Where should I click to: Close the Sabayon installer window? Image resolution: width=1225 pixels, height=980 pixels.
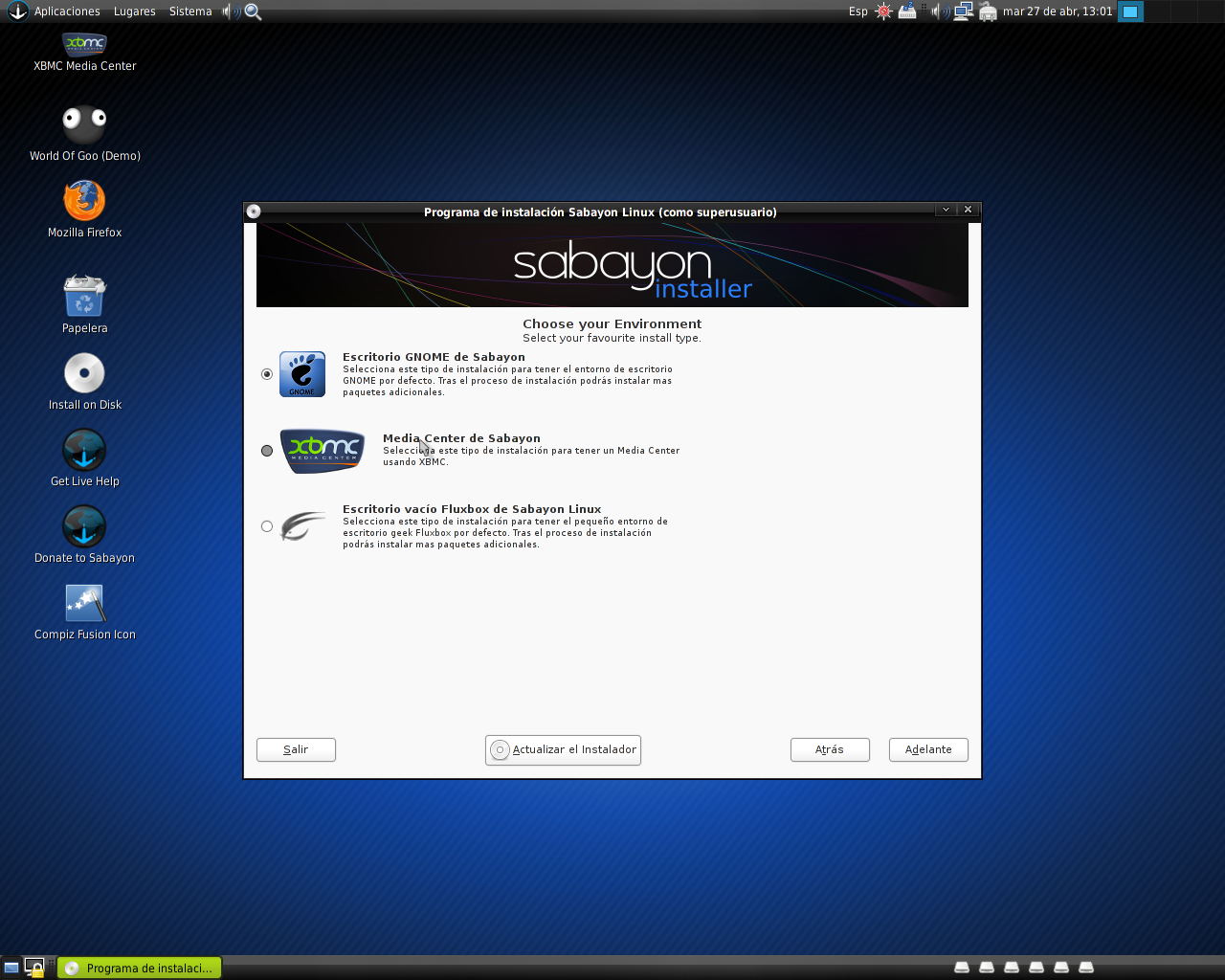point(968,210)
